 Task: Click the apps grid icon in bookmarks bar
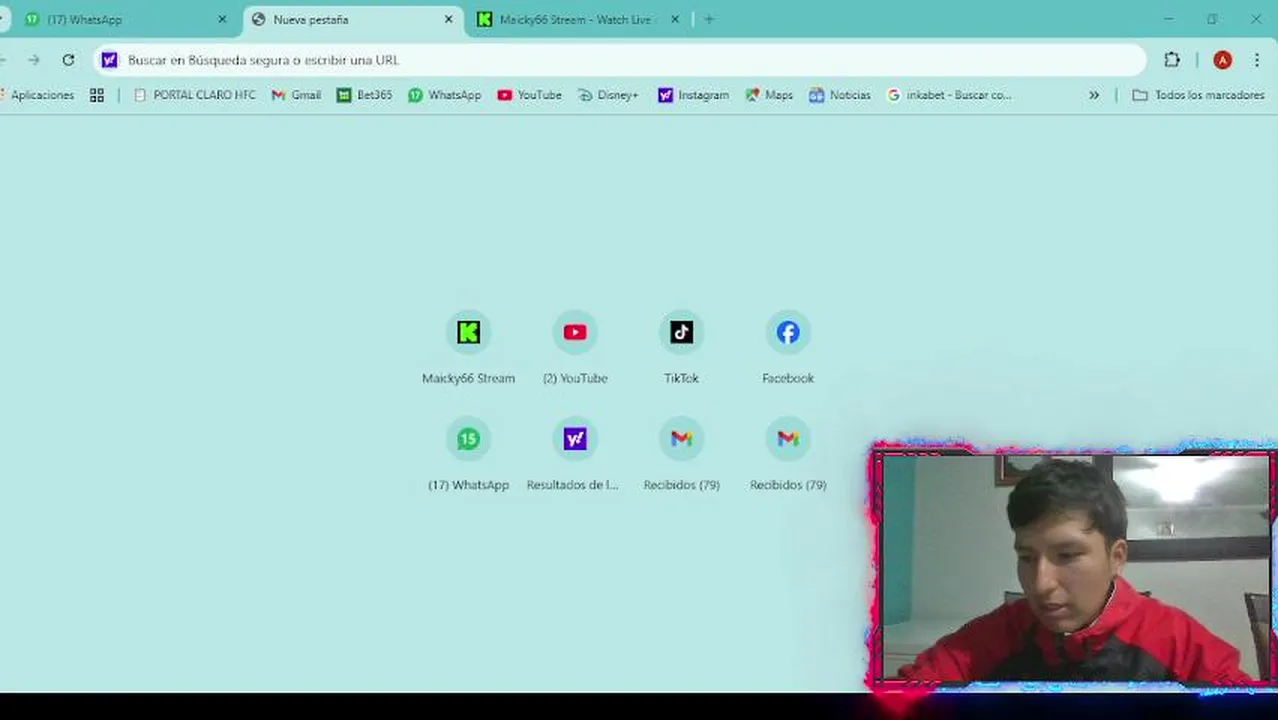[x=97, y=95]
